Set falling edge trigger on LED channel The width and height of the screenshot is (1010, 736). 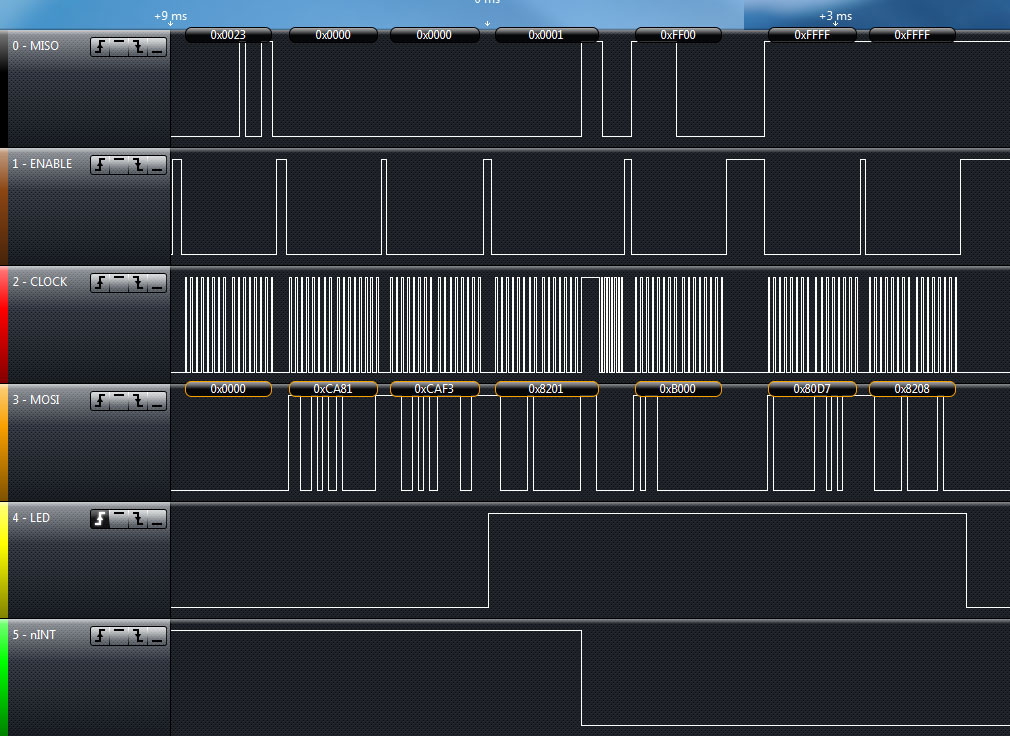[138, 519]
